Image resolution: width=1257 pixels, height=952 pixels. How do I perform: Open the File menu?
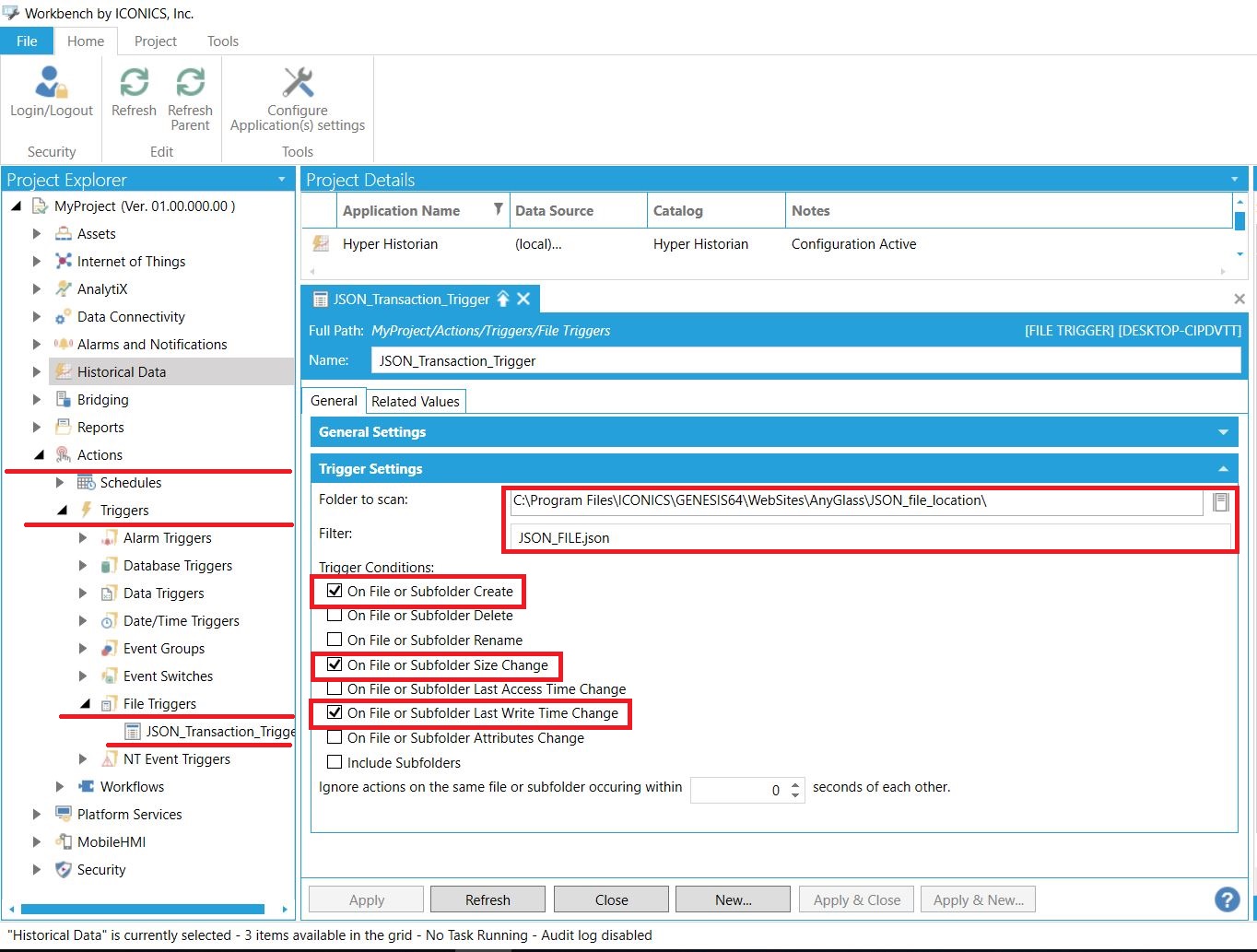pos(27,41)
